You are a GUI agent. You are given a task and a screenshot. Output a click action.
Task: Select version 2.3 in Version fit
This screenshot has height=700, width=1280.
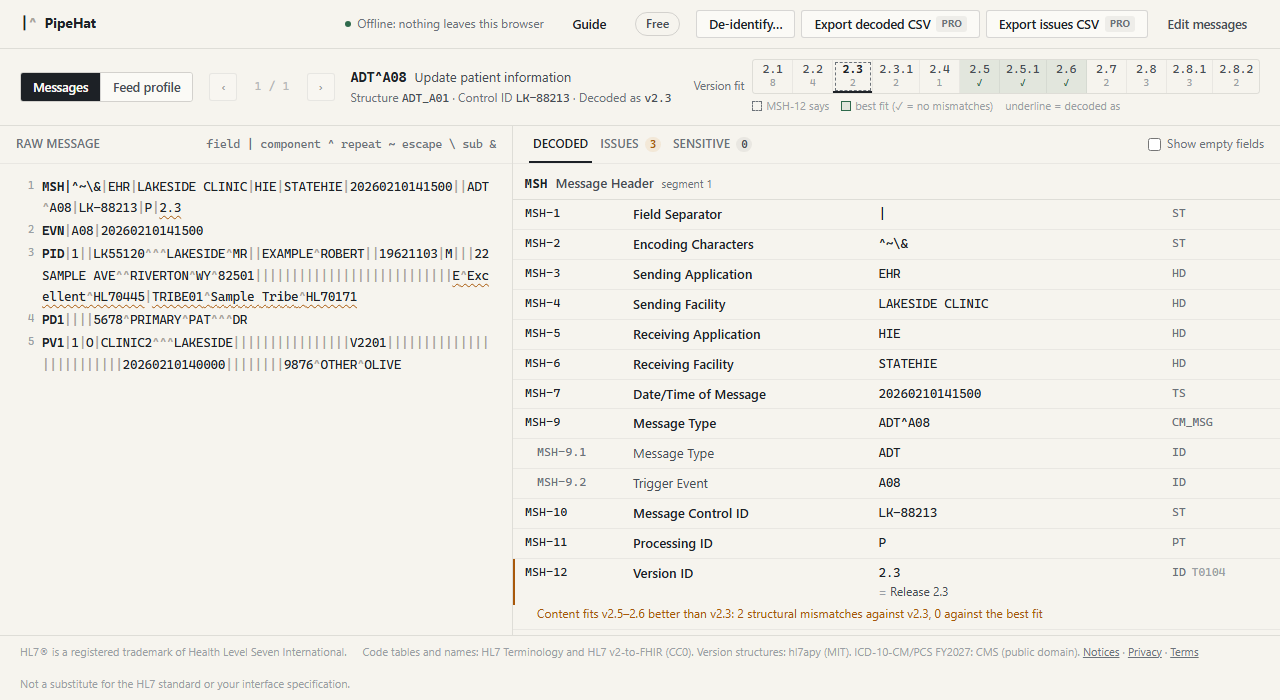point(853,76)
